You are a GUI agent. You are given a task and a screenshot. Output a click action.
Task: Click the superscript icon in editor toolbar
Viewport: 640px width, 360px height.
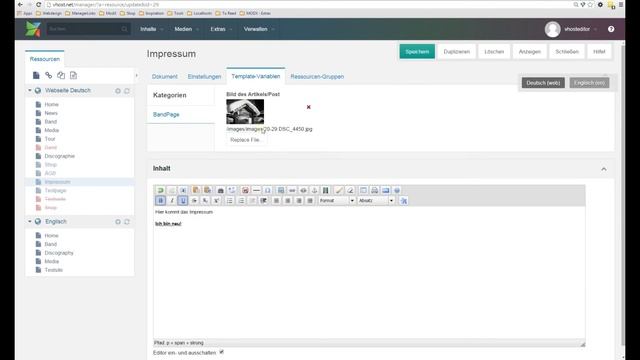click(216, 200)
